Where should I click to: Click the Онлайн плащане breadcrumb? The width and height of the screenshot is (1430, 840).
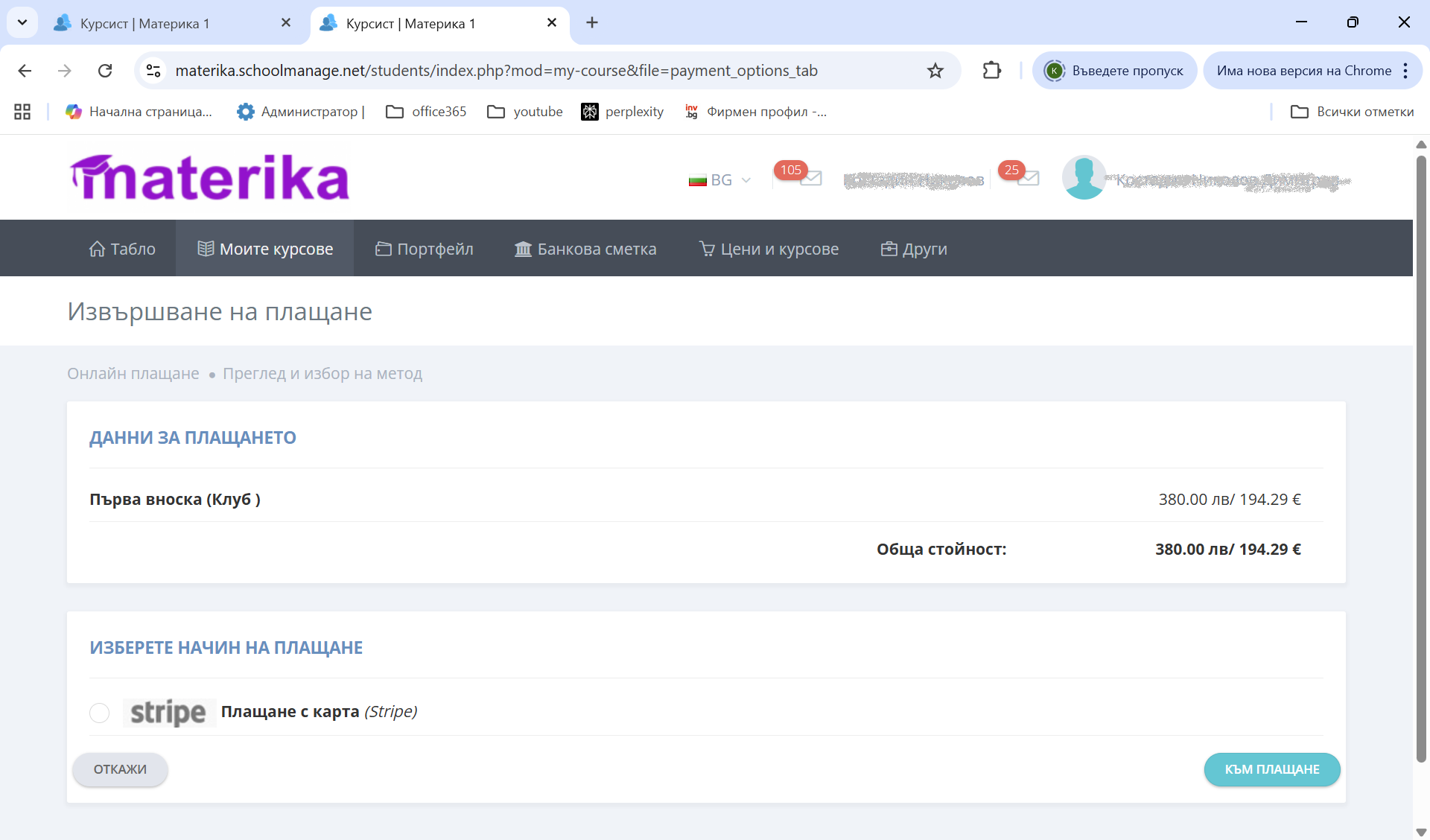pyautogui.click(x=133, y=373)
